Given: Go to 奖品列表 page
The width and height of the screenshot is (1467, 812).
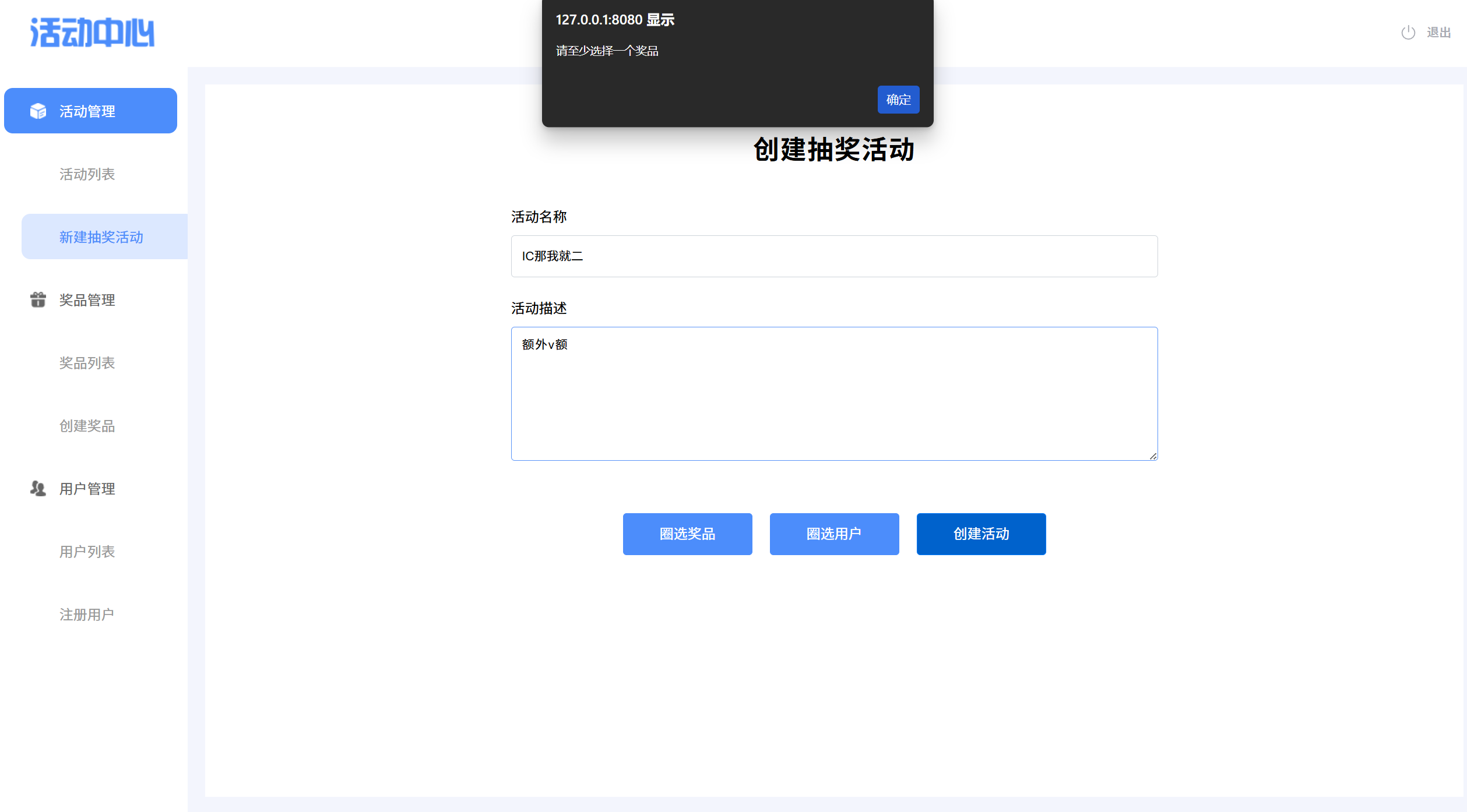Looking at the screenshot, I should coord(87,363).
